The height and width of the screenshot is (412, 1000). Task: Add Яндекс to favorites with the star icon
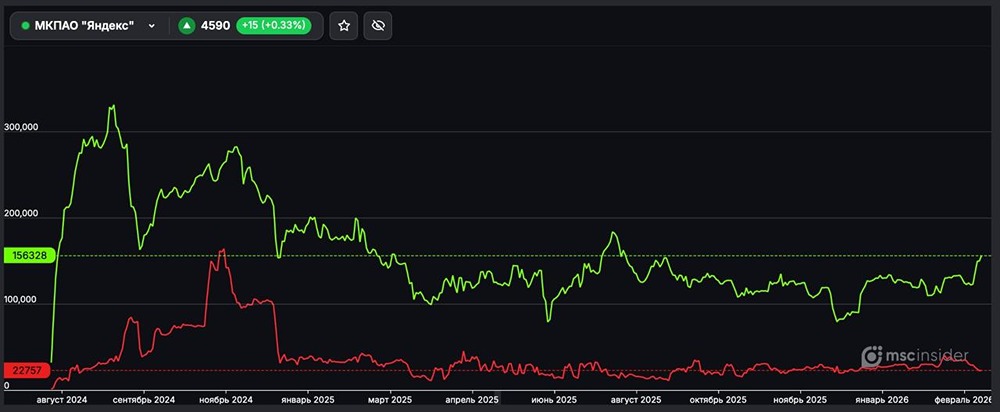point(344,26)
